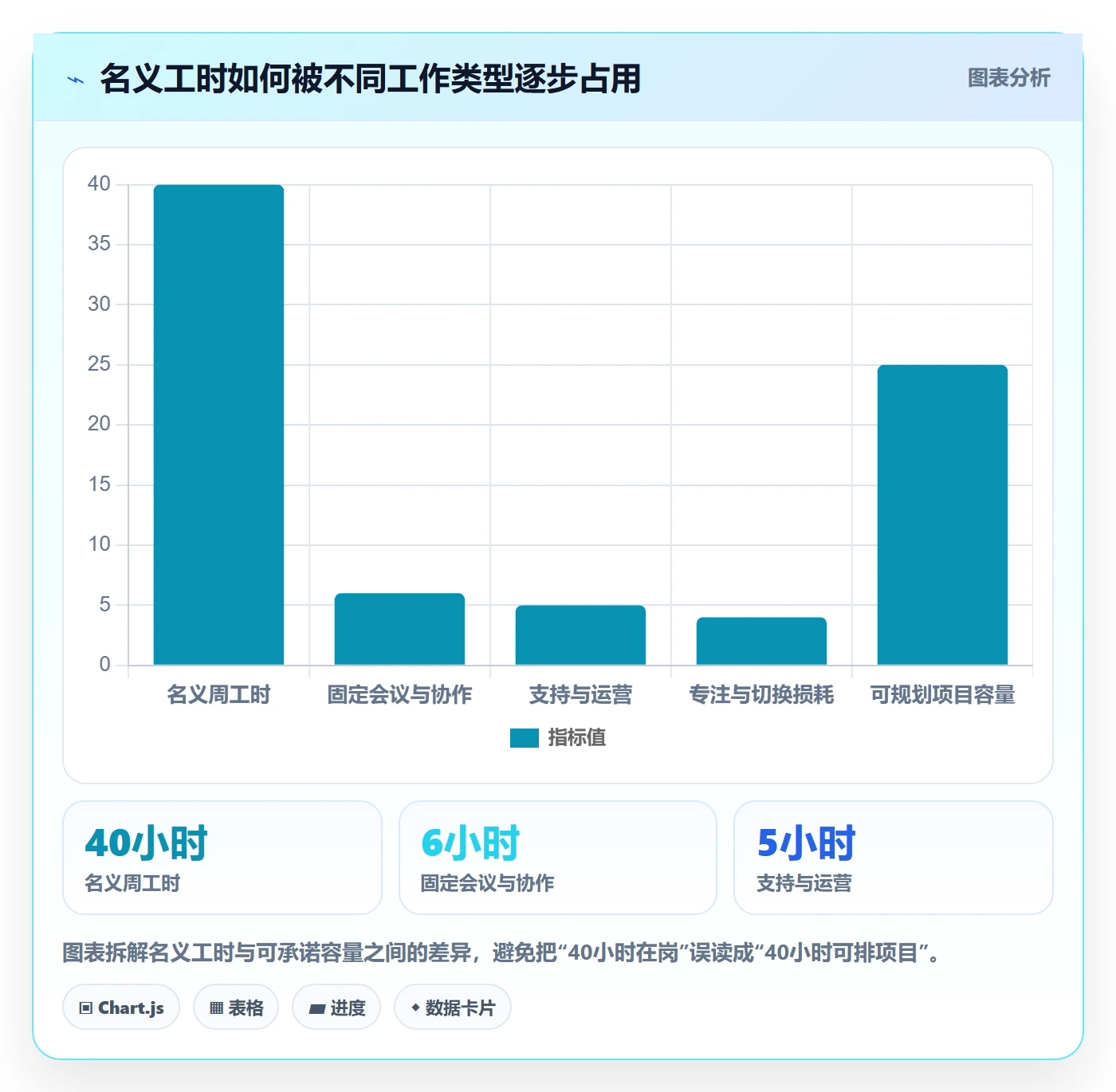
Task: Click the y-axis tick label 0
Action: 104,665
